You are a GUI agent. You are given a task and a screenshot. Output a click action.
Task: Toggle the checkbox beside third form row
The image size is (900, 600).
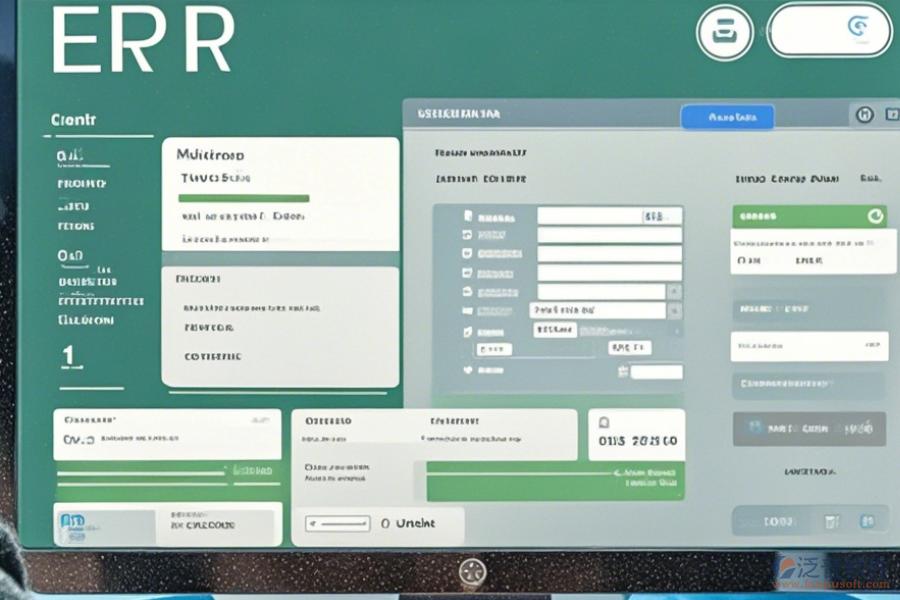click(x=467, y=254)
